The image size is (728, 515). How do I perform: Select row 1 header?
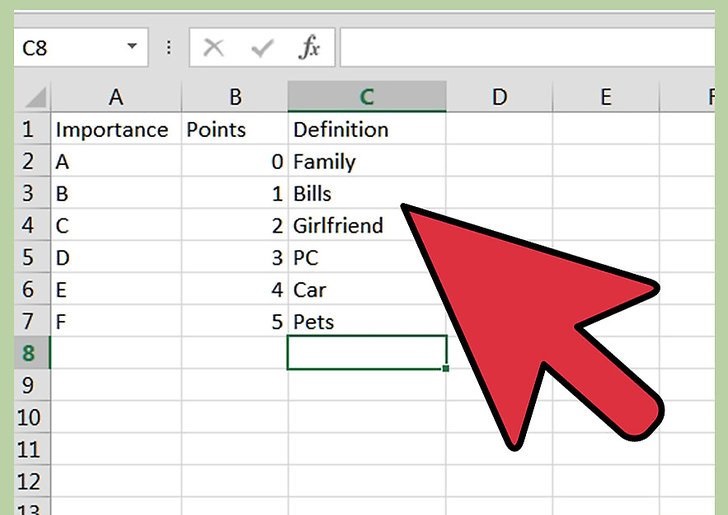(27, 129)
